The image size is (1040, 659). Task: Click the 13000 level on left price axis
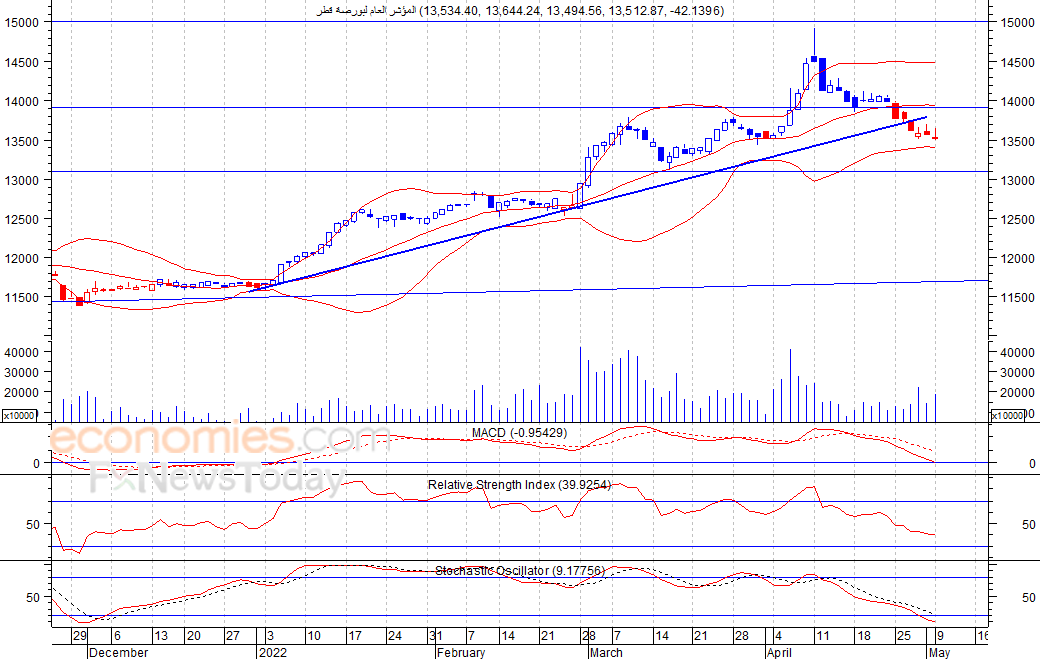pyautogui.click(x=22, y=180)
